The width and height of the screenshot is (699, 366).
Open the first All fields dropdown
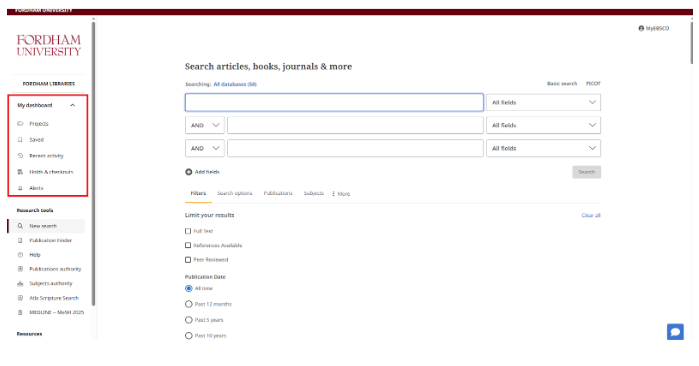(543, 103)
